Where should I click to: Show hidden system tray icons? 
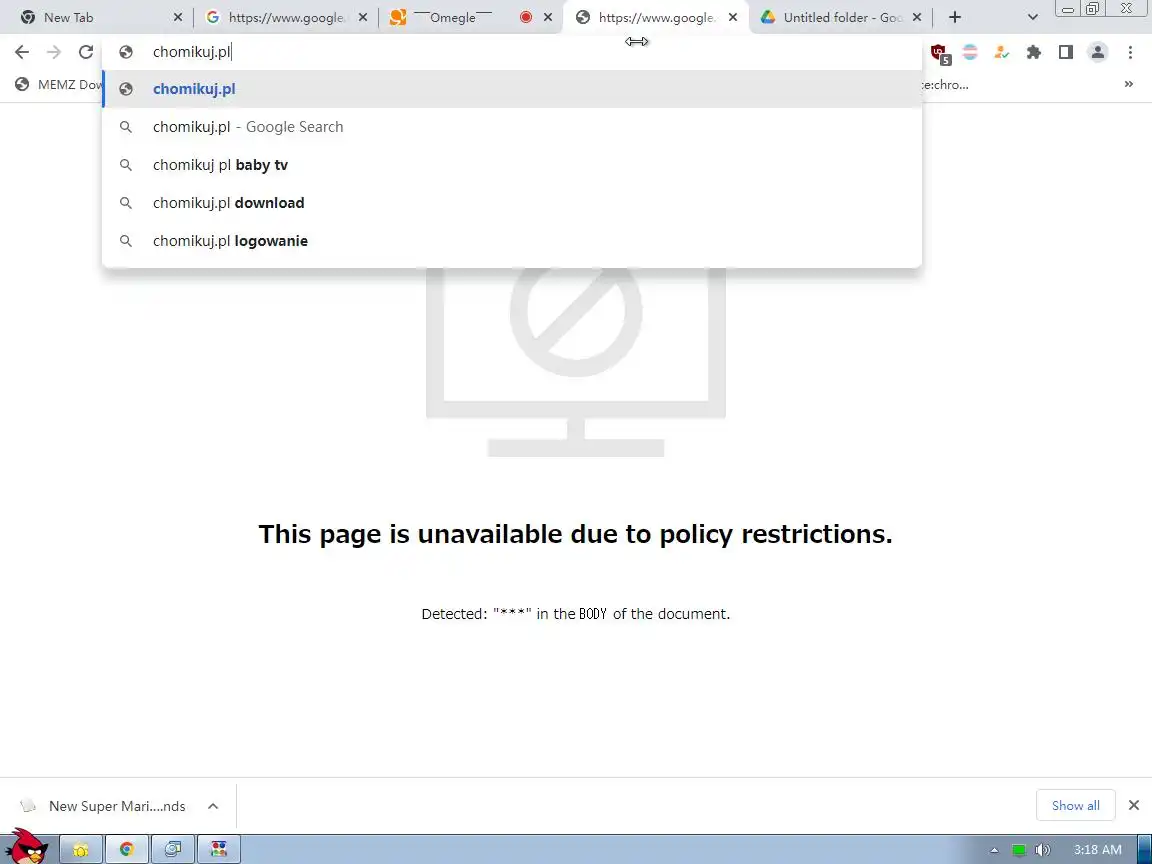coord(995,850)
